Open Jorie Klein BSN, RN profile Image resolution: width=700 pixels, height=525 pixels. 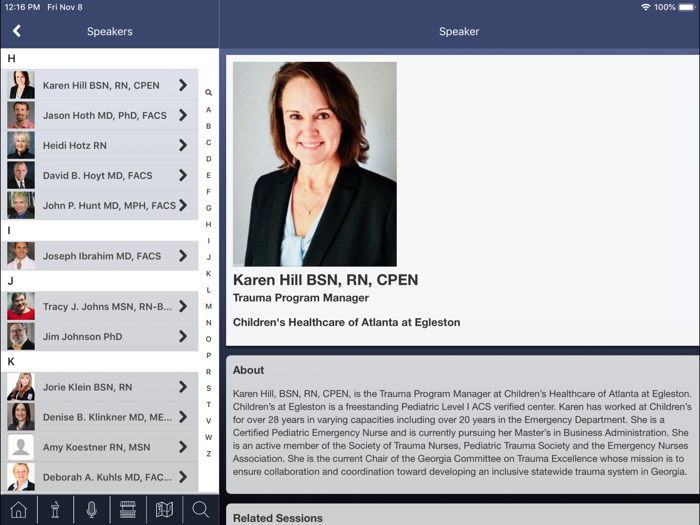pyautogui.click(x=87, y=387)
